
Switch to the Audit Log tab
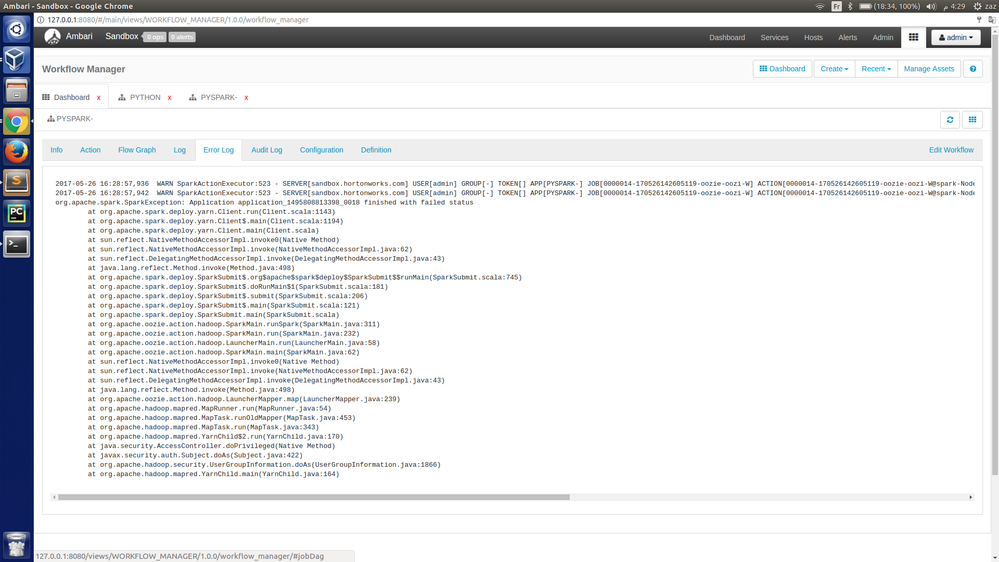266,150
